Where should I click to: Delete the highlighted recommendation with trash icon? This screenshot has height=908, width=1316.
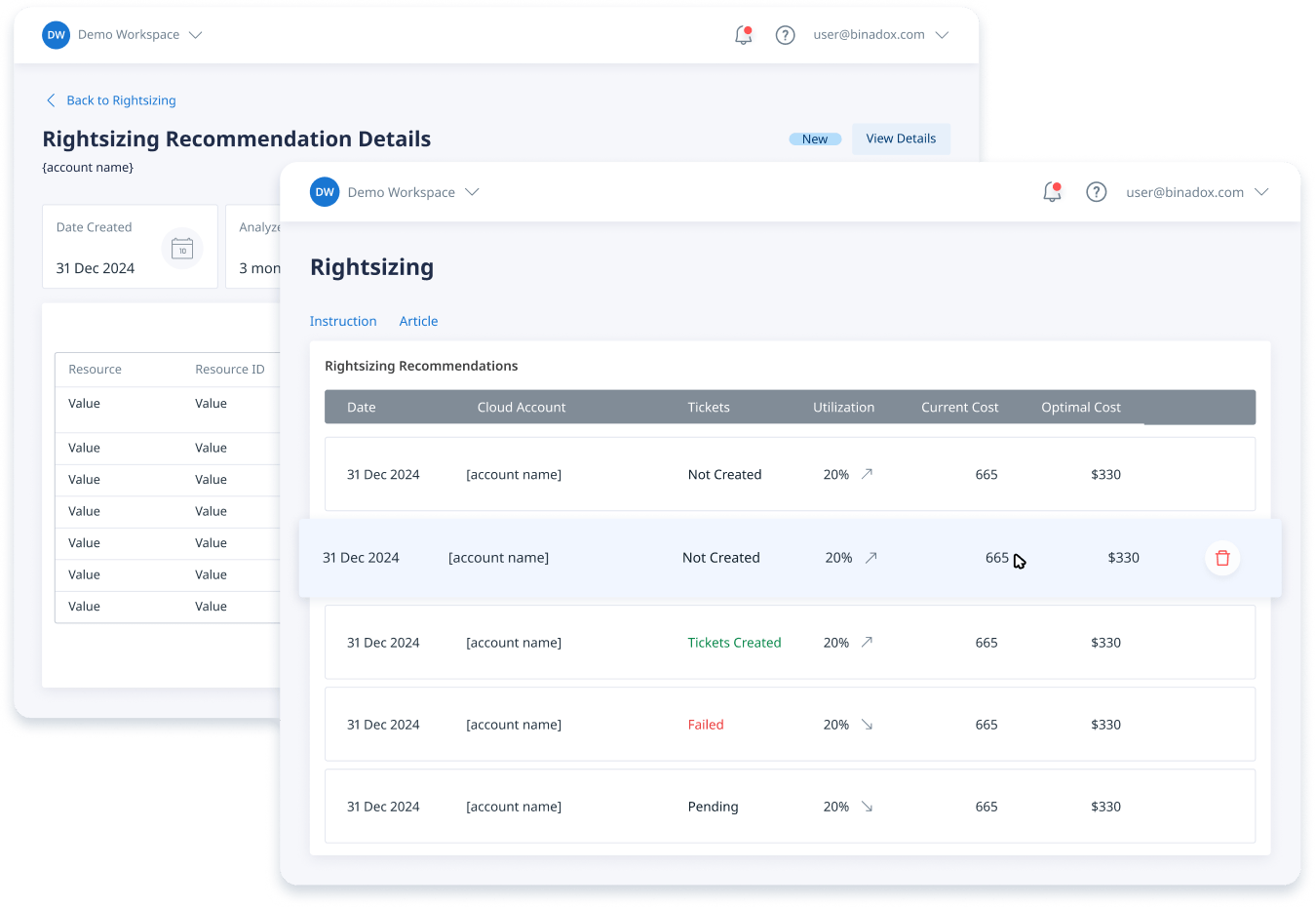click(x=1222, y=558)
